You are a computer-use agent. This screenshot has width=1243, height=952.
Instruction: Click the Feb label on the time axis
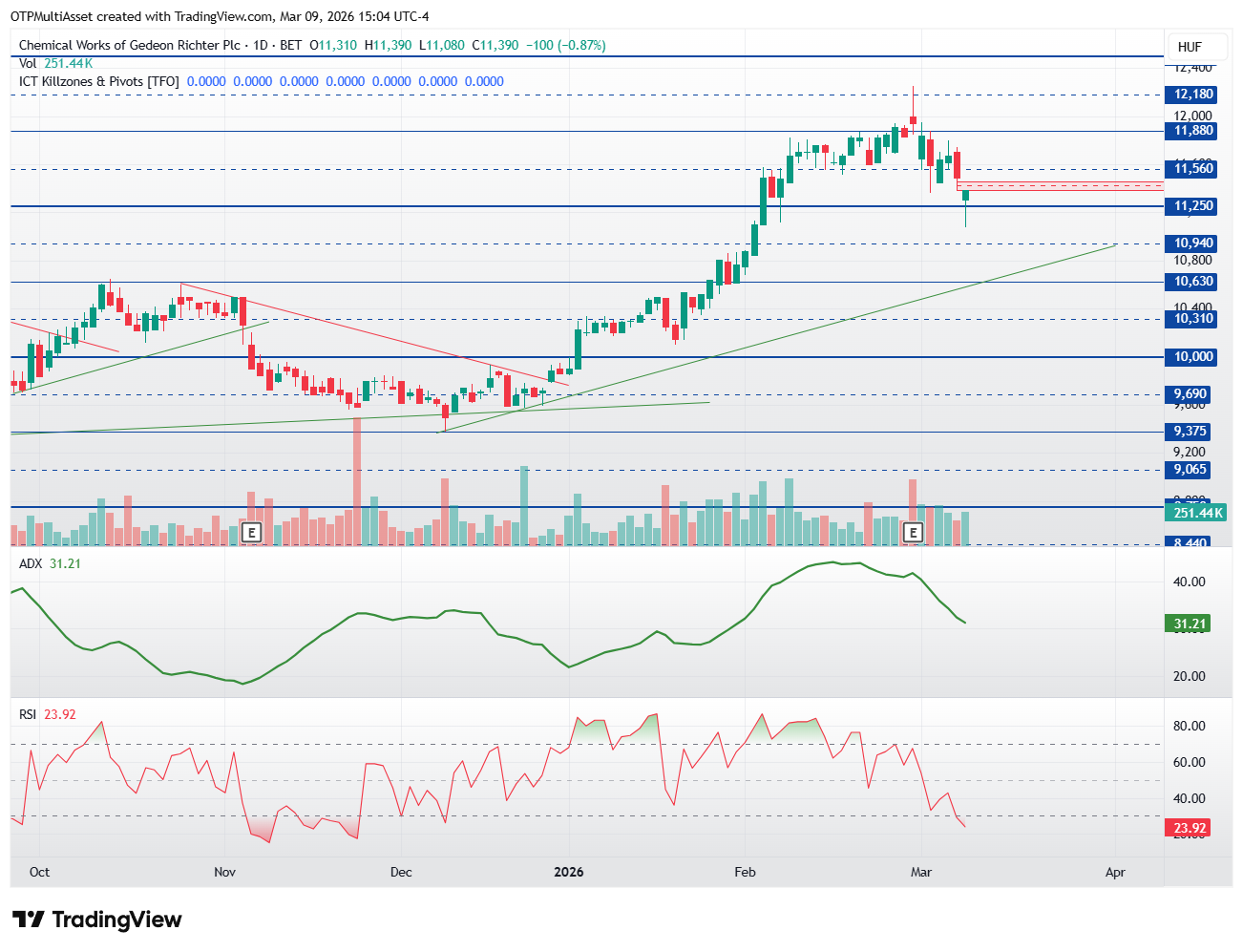click(x=745, y=872)
